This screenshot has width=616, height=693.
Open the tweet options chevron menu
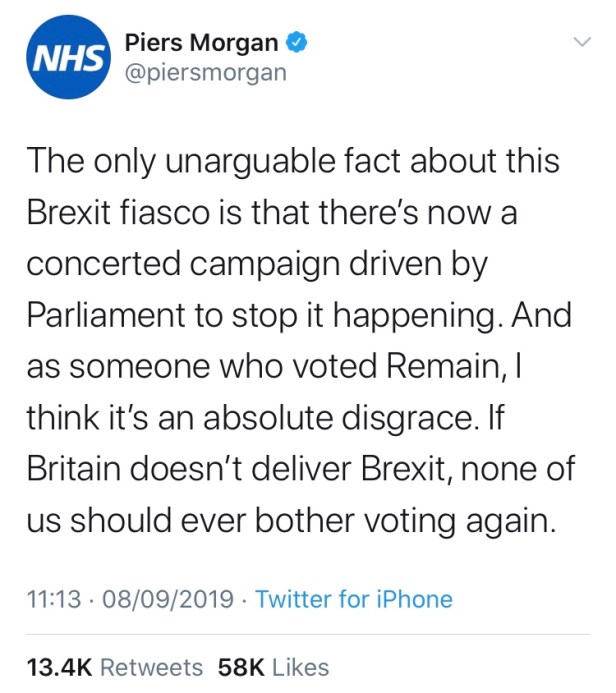(x=581, y=43)
